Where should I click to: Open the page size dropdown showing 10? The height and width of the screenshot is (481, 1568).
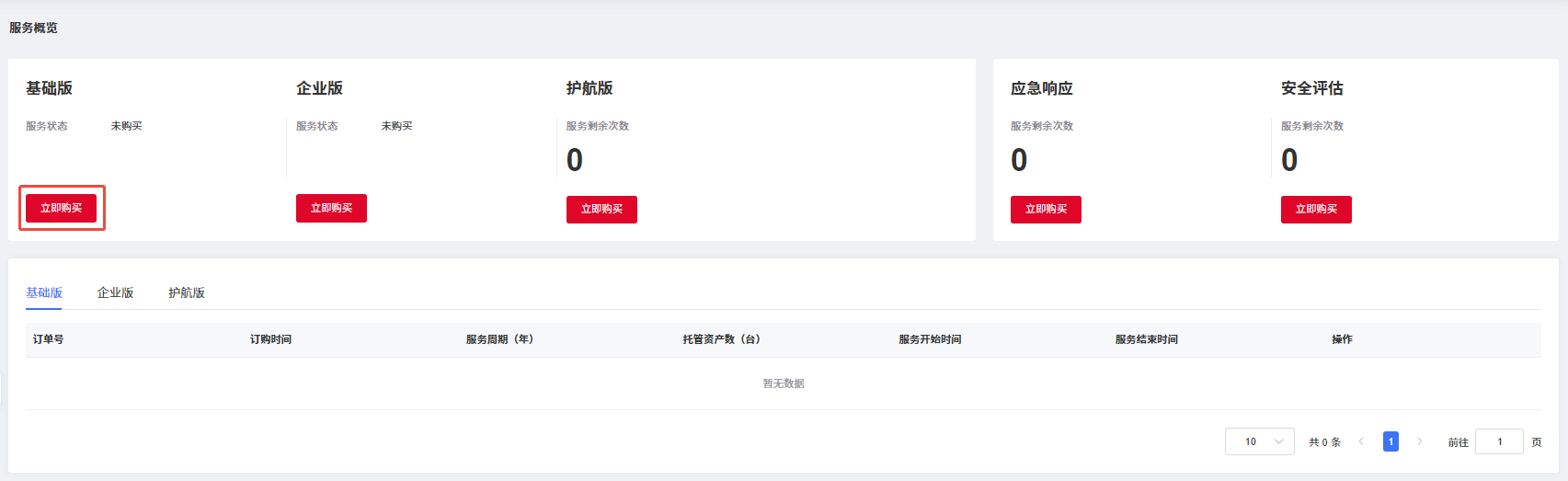pyautogui.click(x=1260, y=441)
